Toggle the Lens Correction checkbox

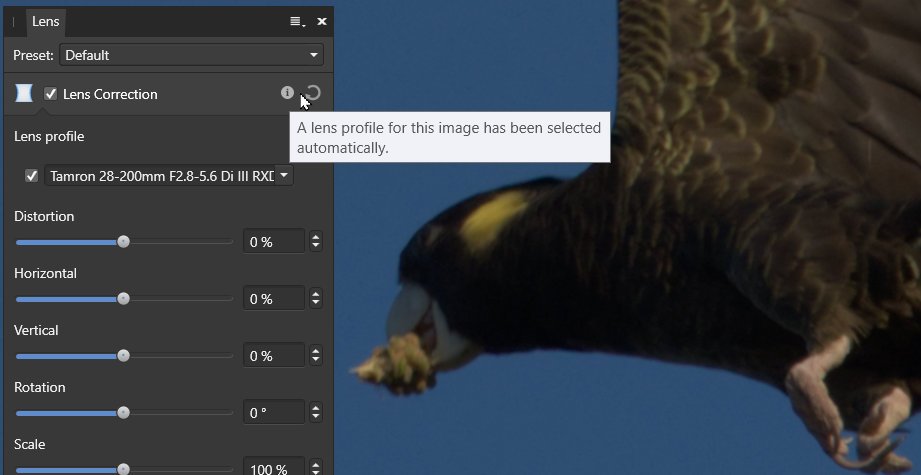pyautogui.click(x=51, y=93)
